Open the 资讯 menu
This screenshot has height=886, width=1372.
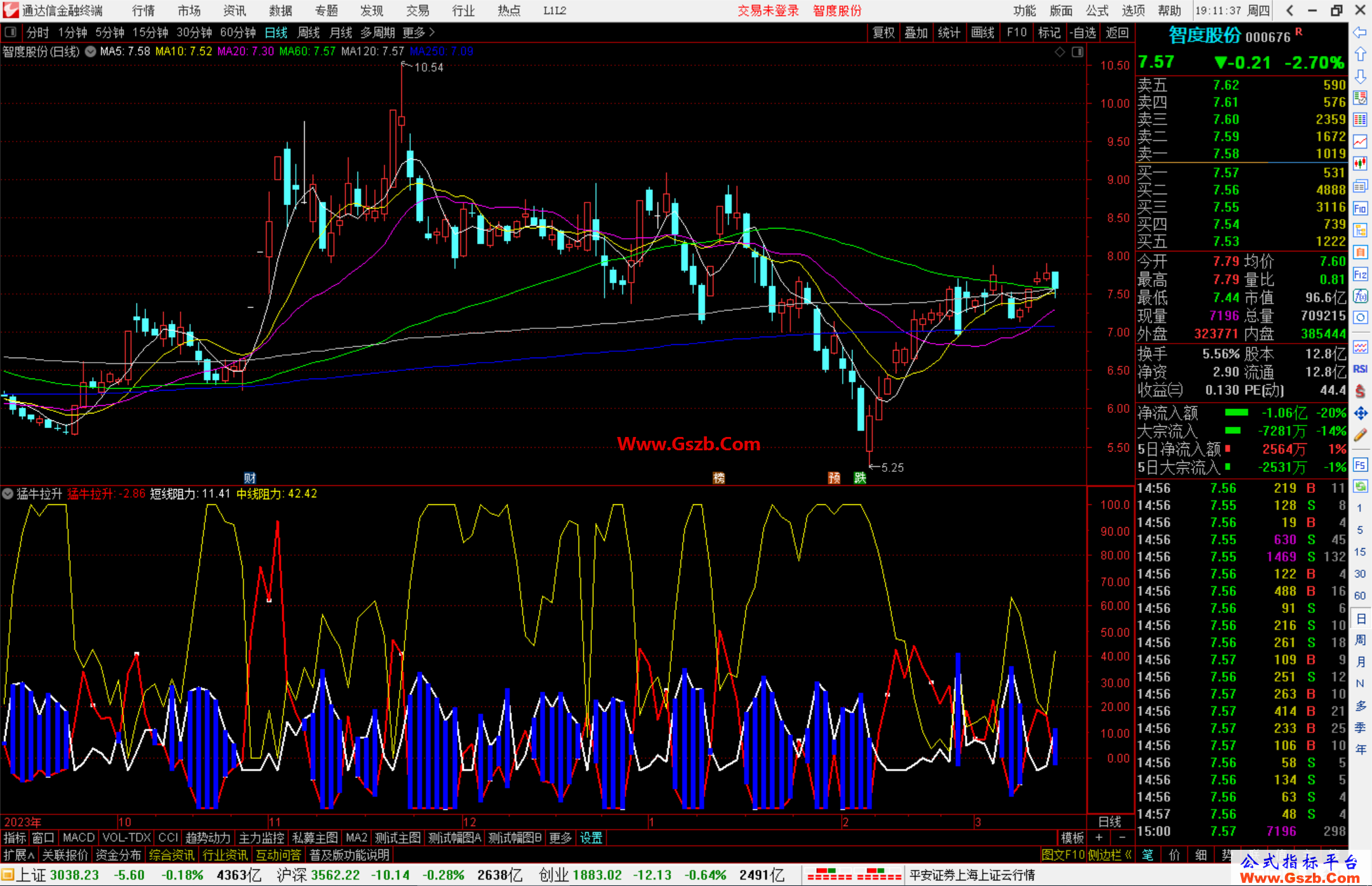click(235, 11)
